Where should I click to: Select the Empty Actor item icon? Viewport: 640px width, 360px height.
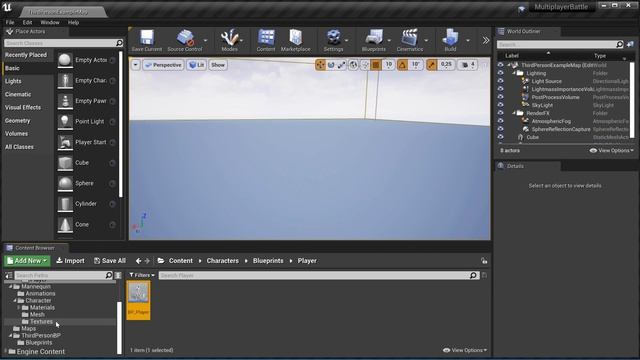tap(65, 60)
